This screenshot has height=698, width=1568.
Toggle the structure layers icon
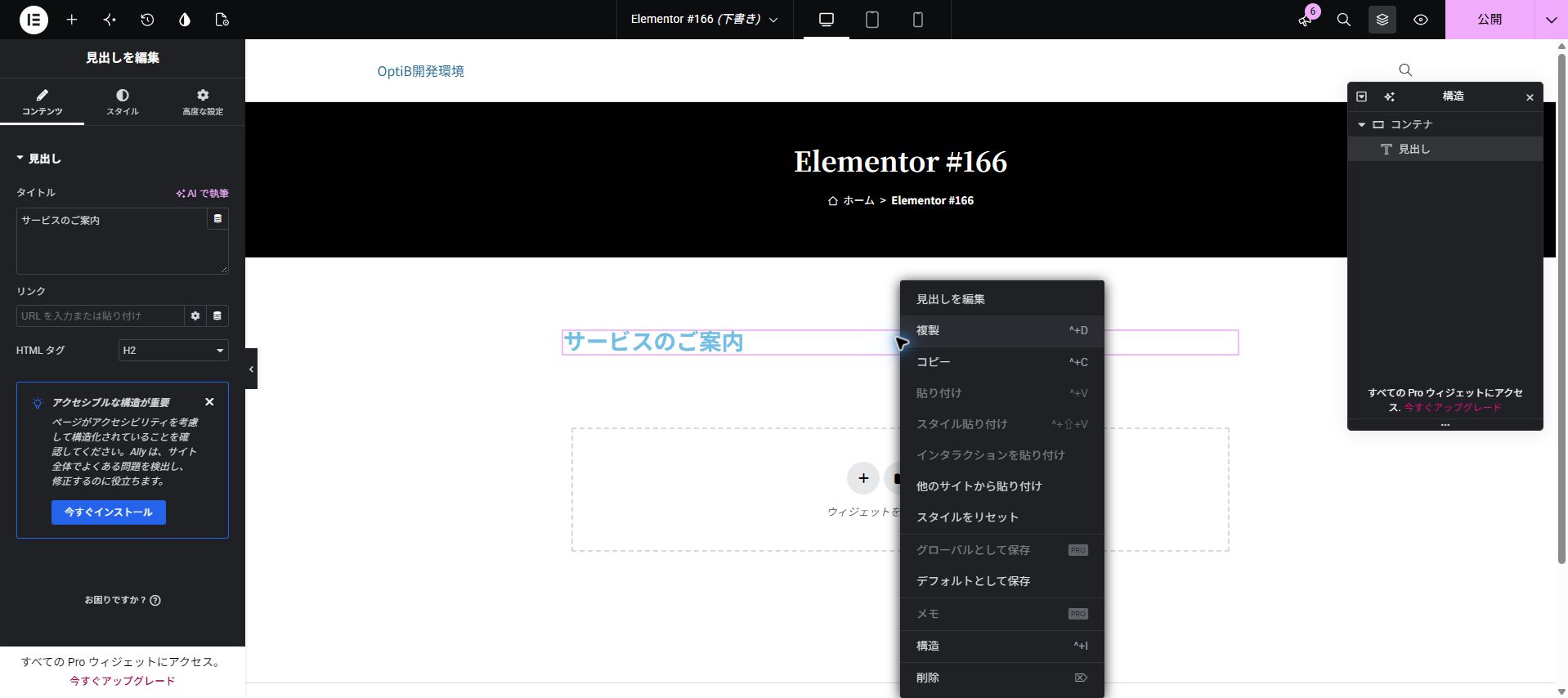point(1382,20)
